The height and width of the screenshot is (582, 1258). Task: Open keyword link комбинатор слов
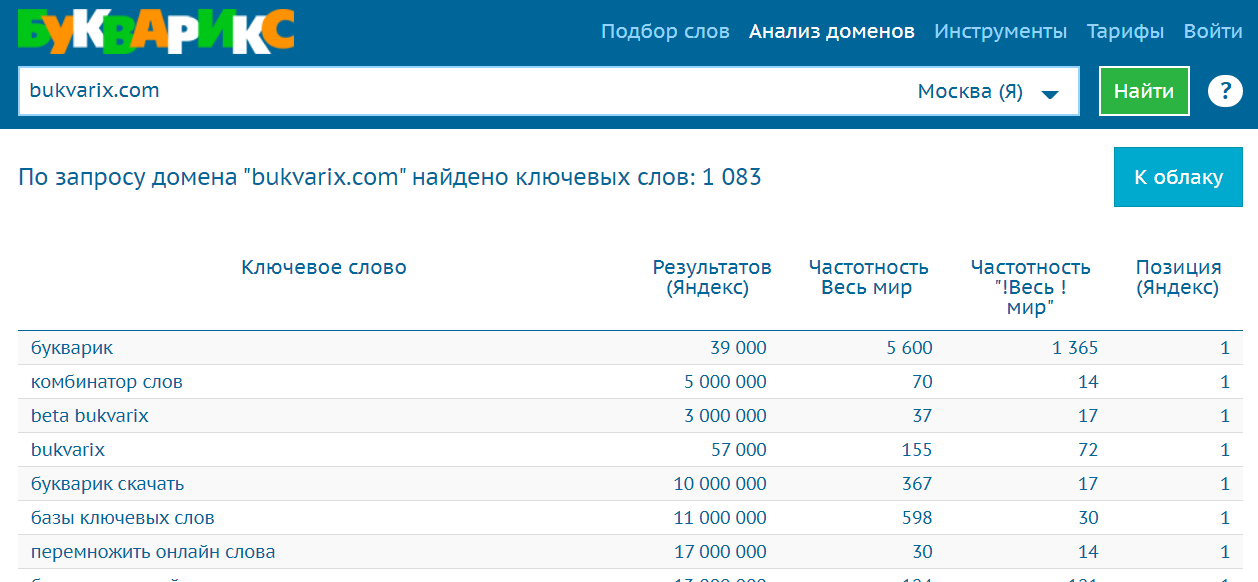point(107,382)
